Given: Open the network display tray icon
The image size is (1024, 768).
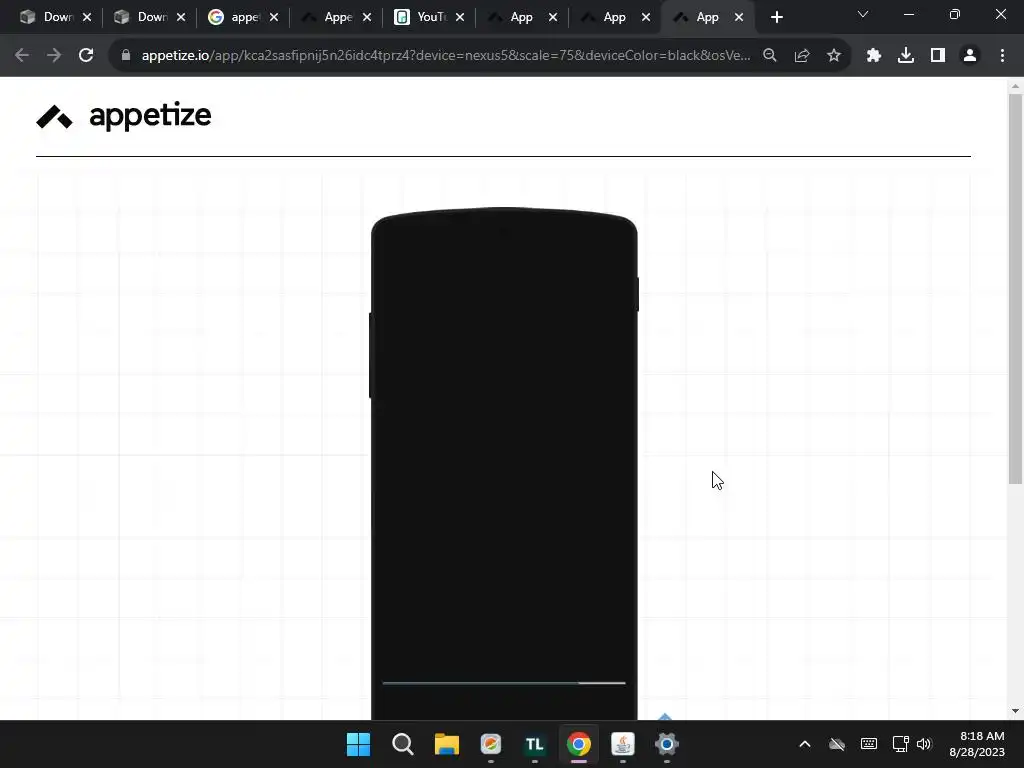Looking at the screenshot, I should point(901,744).
